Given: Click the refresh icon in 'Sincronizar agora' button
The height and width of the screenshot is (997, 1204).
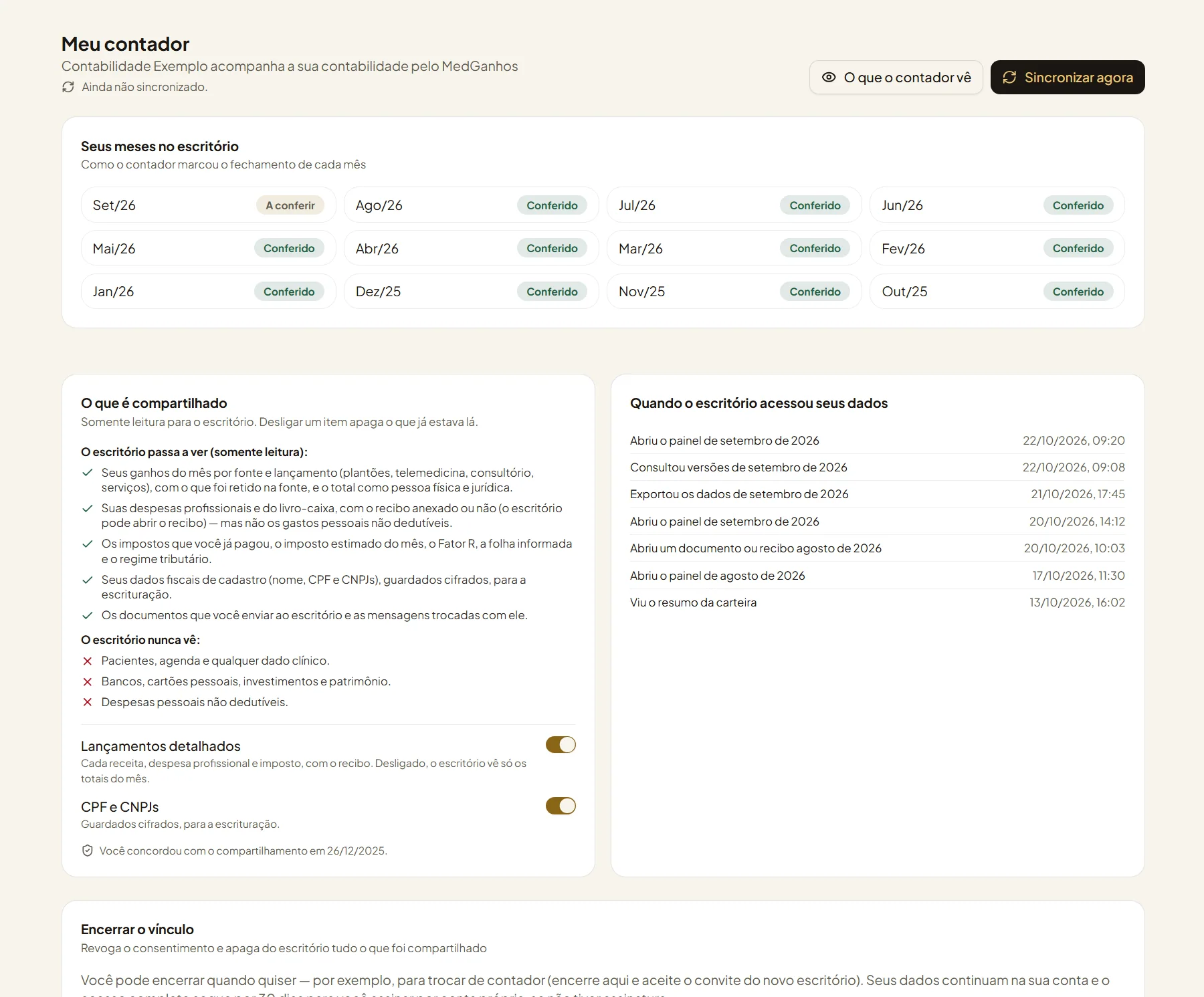Looking at the screenshot, I should click(x=1009, y=78).
